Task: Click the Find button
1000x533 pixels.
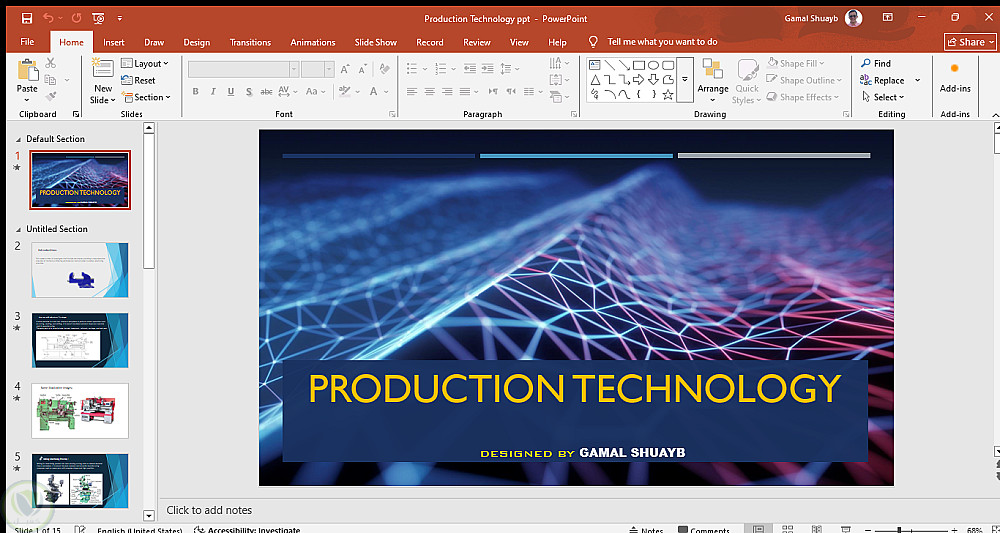Action: [875, 63]
